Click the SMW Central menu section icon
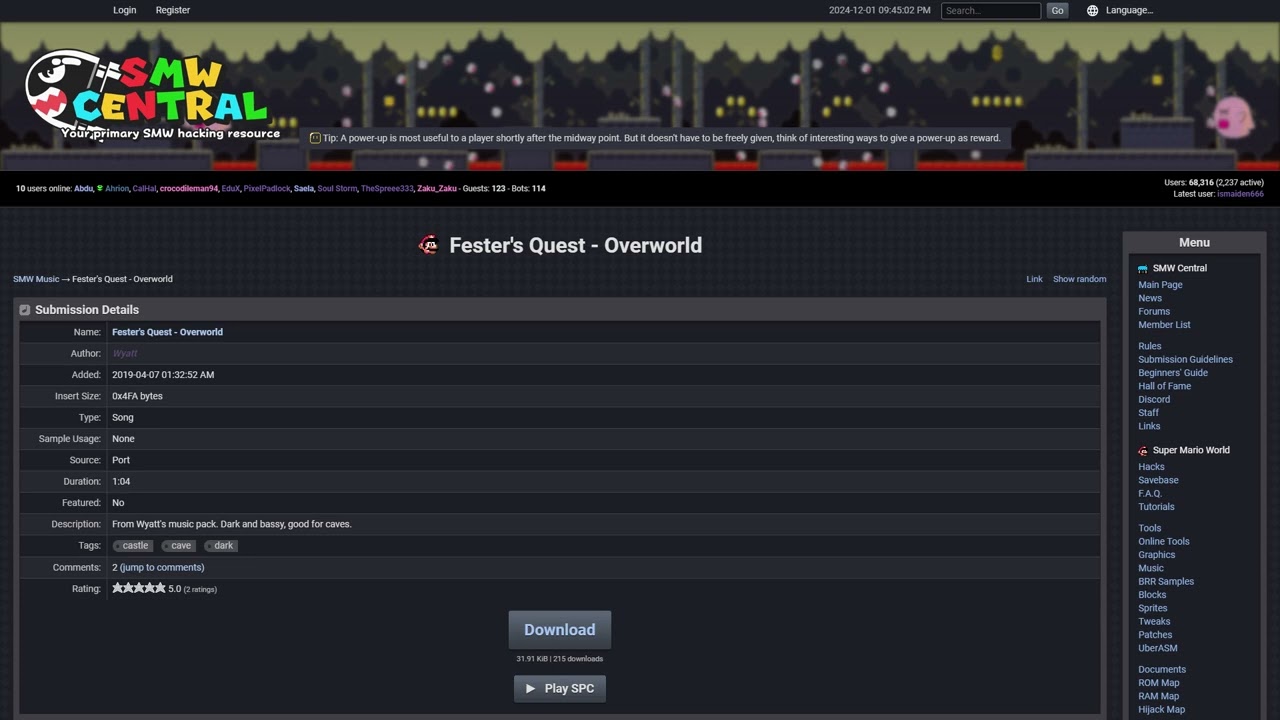Viewport: 1280px width, 720px height. pyautogui.click(x=1143, y=268)
